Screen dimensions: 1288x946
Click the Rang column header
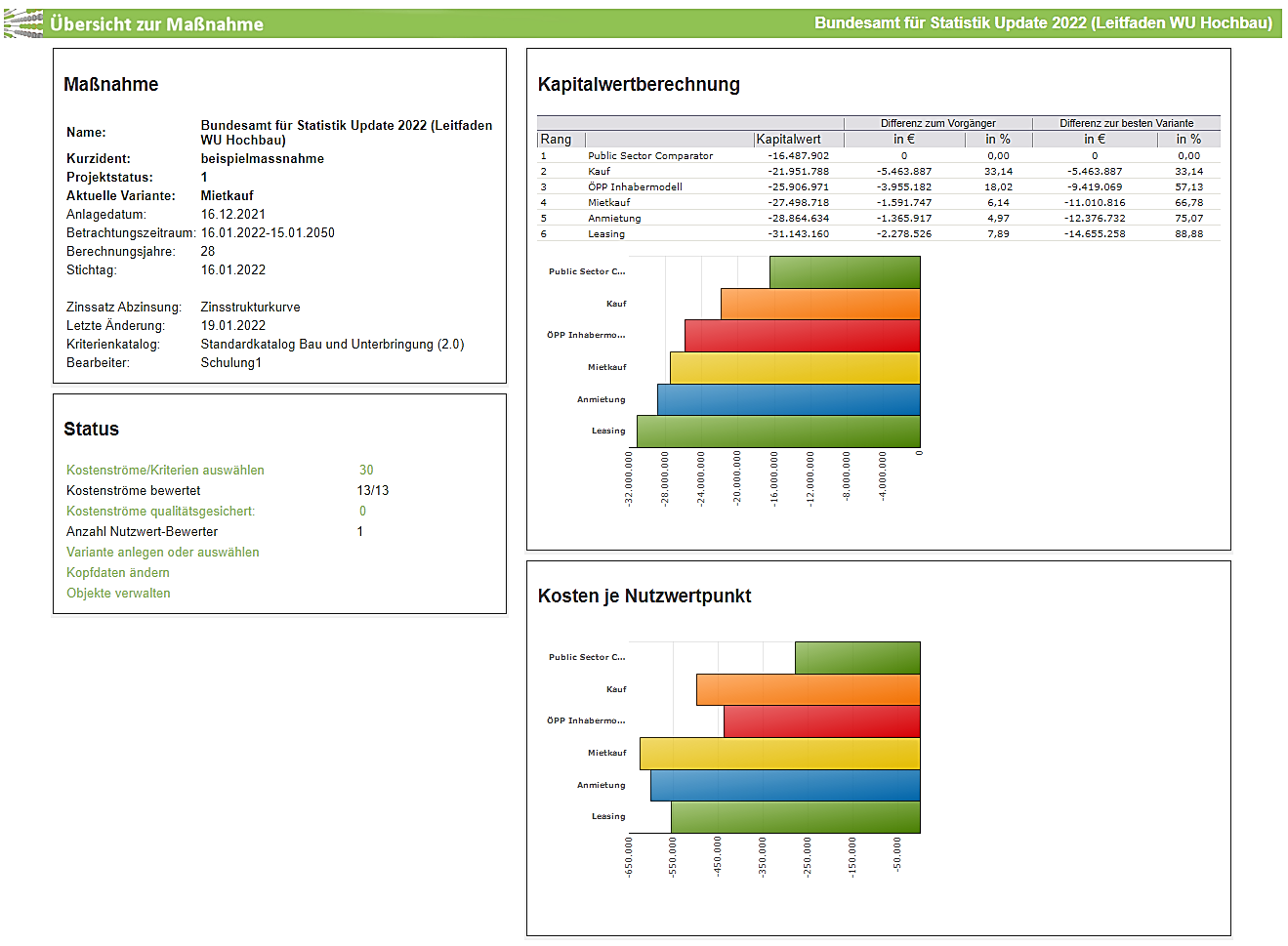coord(556,140)
